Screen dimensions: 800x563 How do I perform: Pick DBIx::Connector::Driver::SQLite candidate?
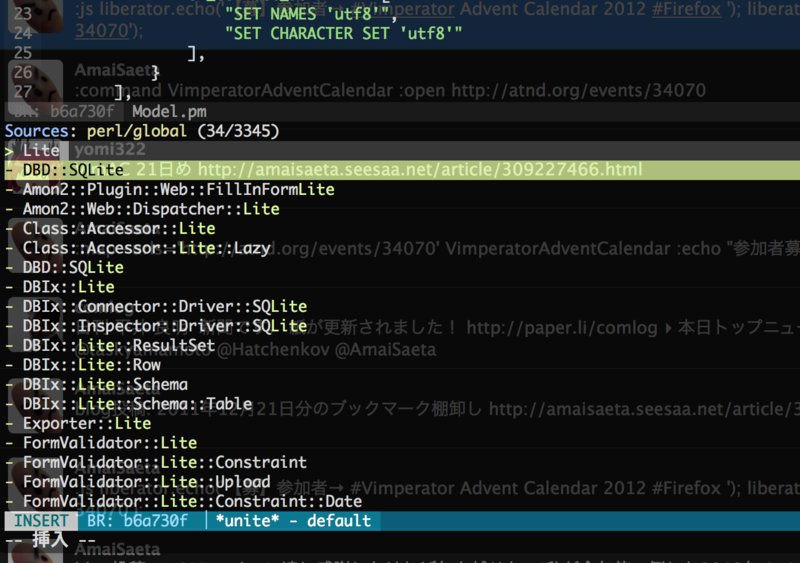(165, 306)
